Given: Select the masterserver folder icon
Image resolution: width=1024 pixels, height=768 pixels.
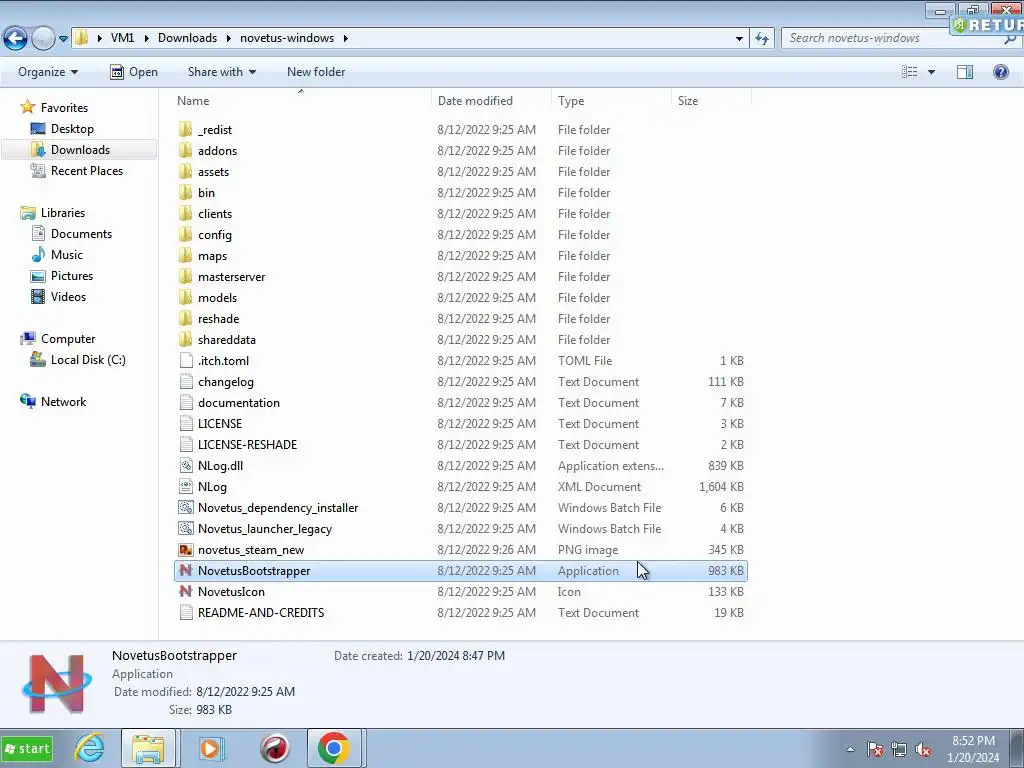Looking at the screenshot, I should click(x=185, y=276).
